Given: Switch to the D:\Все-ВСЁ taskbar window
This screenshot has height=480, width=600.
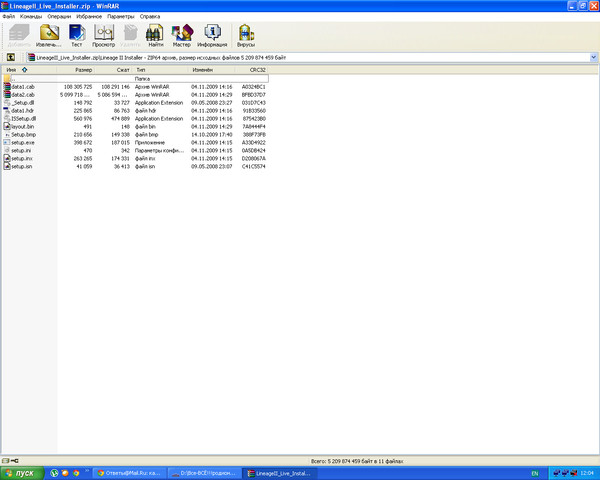Looking at the screenshot, I should pos(205,473).
